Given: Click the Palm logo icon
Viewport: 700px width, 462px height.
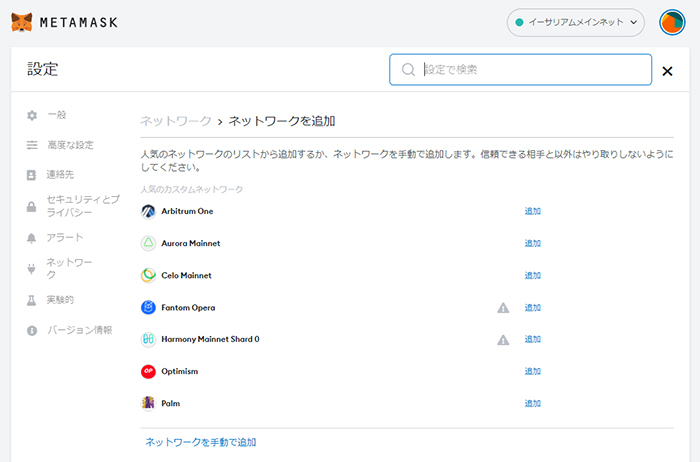Looking at the screenshot, I should pos(148,403).
